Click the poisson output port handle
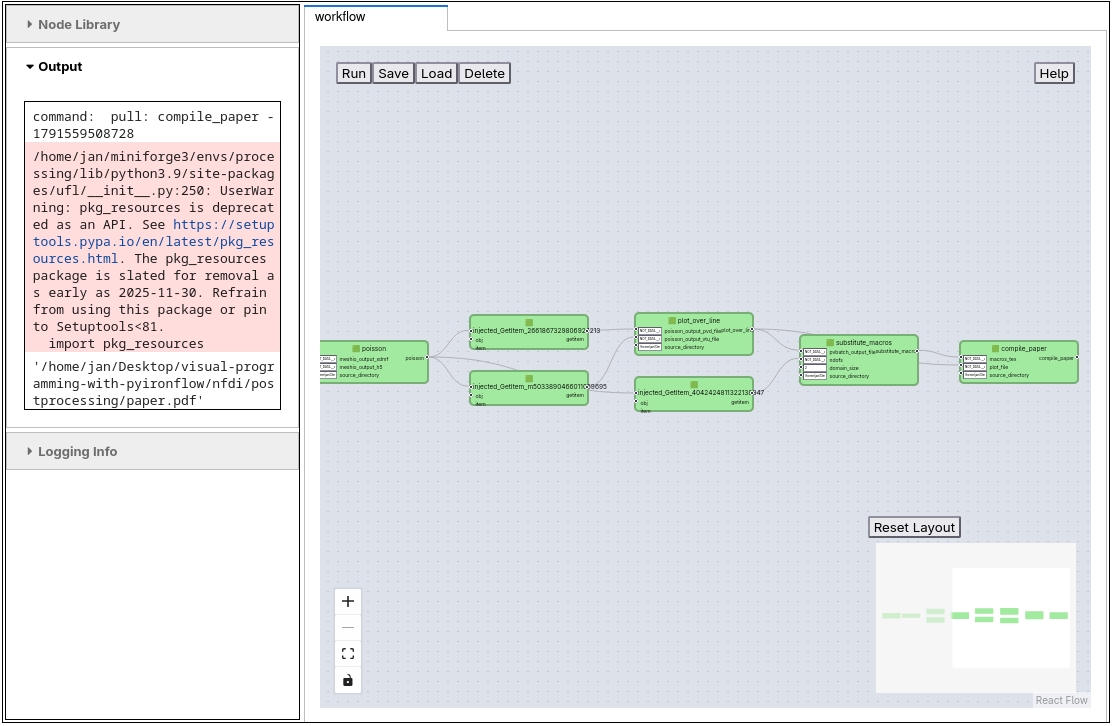This screenshot has width=1116, height=726. pyautogui.click(x=428, y=357)
